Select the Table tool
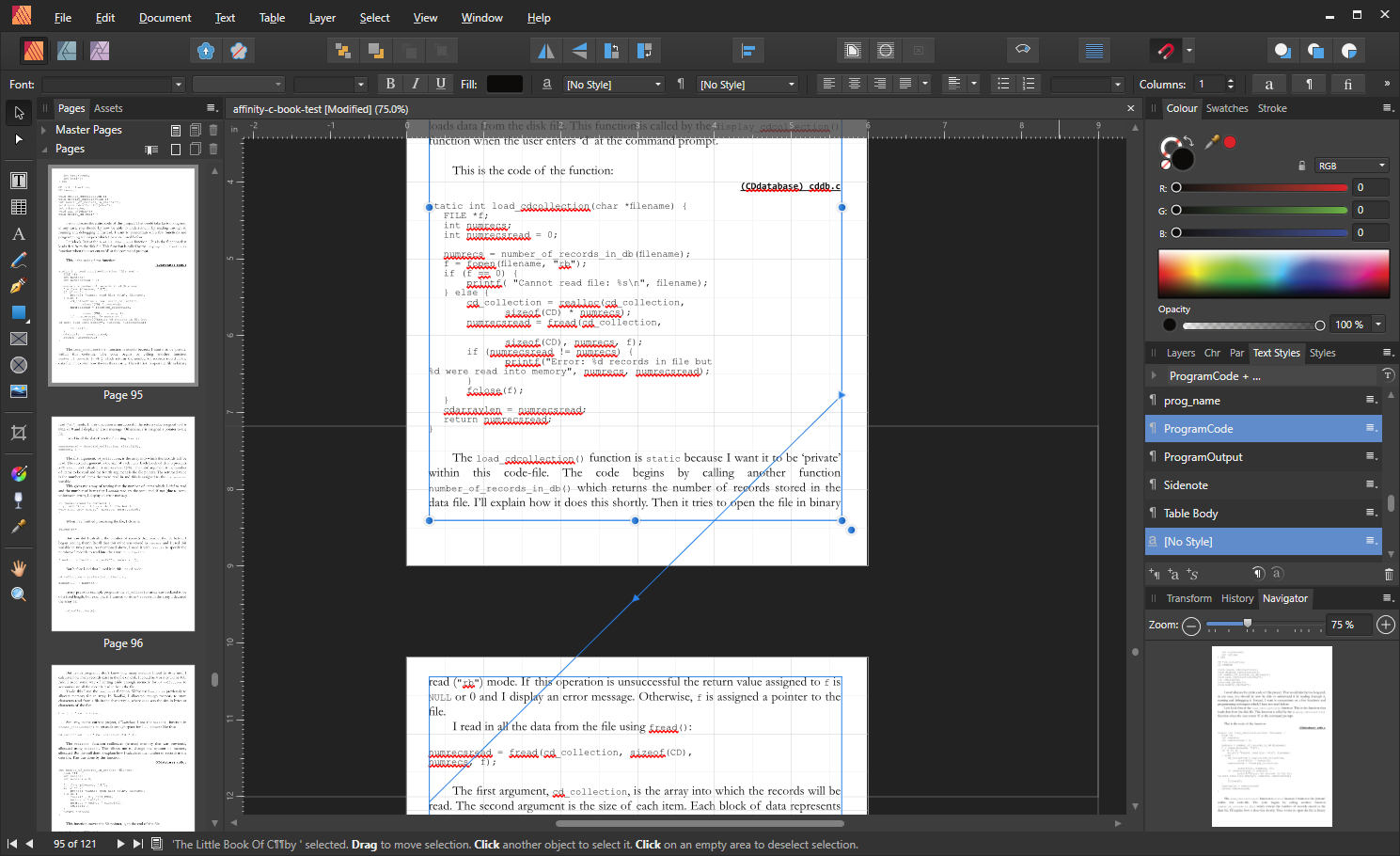This screenshot has height=856, width=1400. [19, 207]
